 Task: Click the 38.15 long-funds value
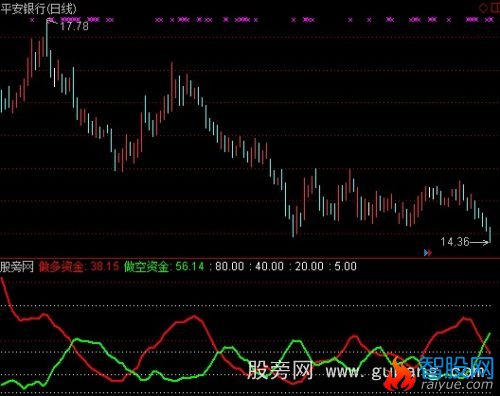[x=105, y=266]
